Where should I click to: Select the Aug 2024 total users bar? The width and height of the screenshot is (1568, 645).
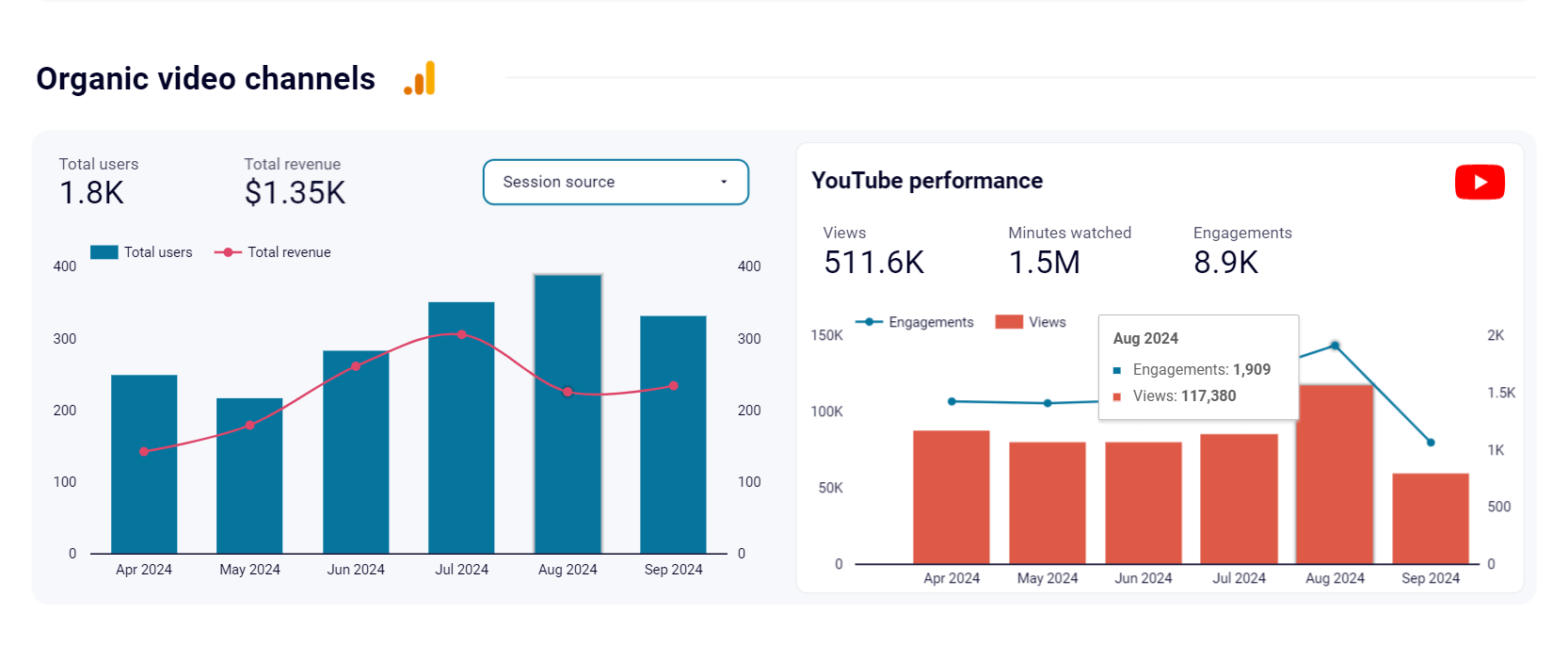click(568, 414)
